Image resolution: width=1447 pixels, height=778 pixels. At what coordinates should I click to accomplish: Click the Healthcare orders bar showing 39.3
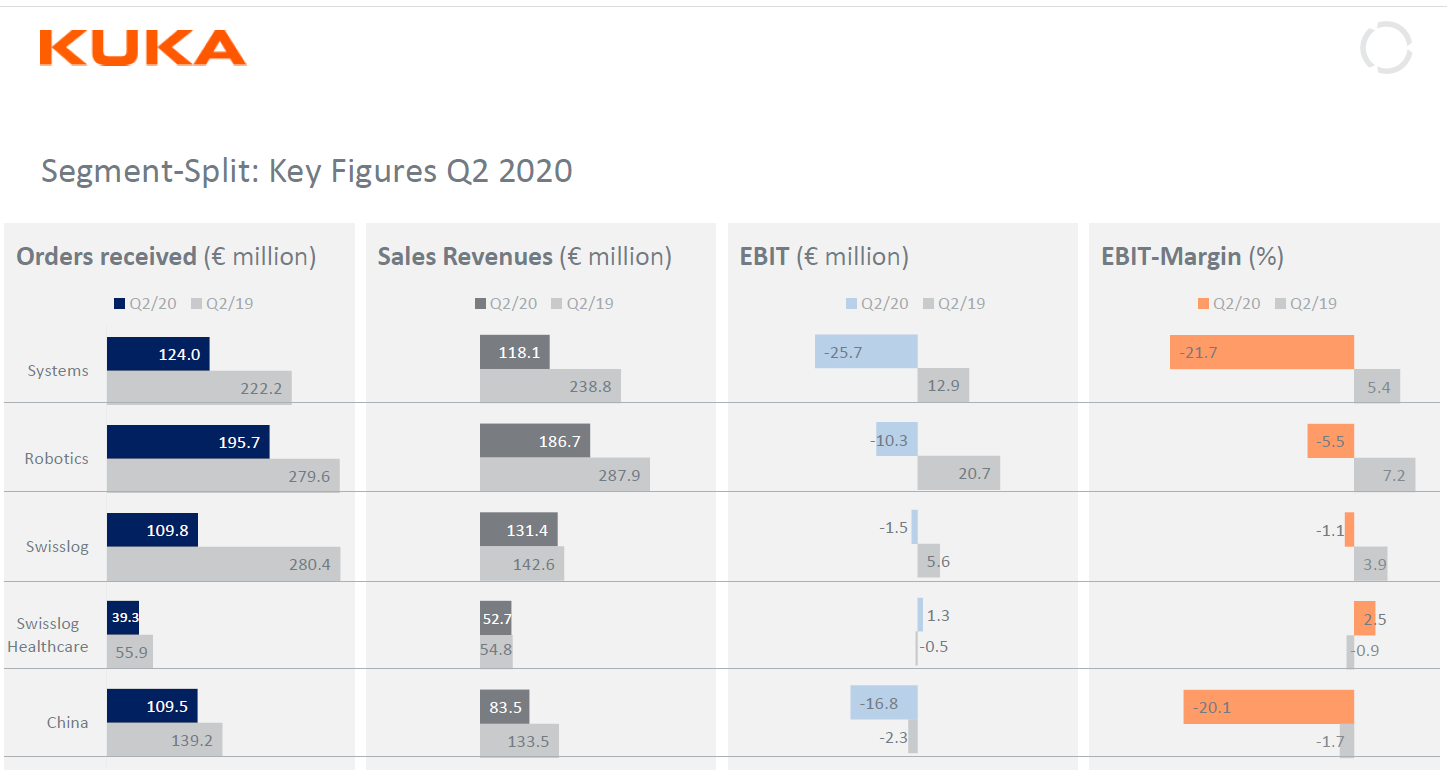click(123, 618)
